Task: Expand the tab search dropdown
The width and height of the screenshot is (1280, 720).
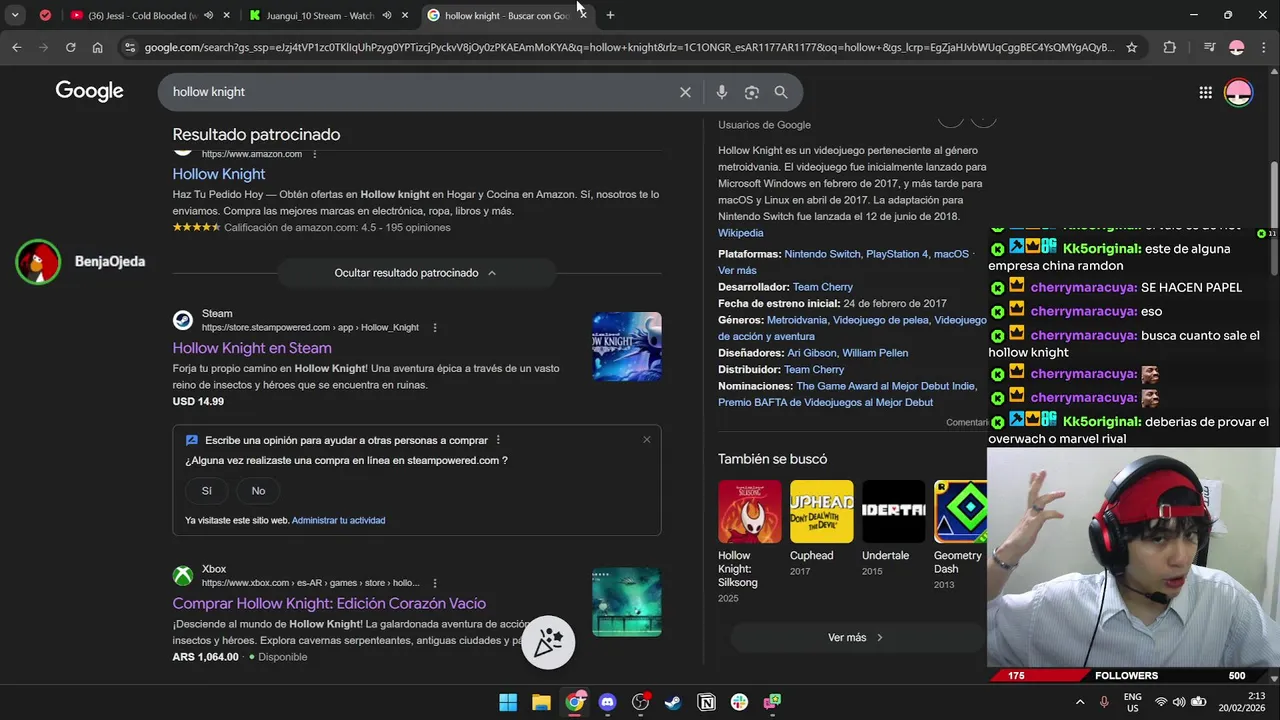Action: (x=15, y=15)
